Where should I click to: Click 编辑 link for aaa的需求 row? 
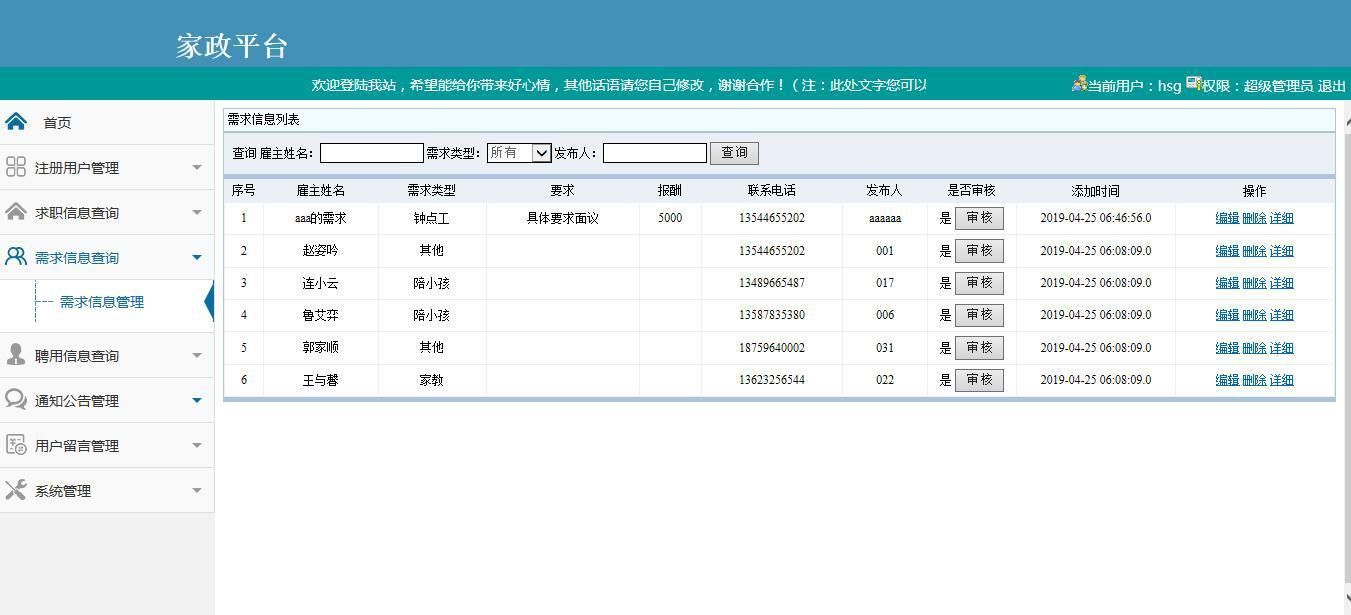pyautogui.click(x=1227, y=218)
